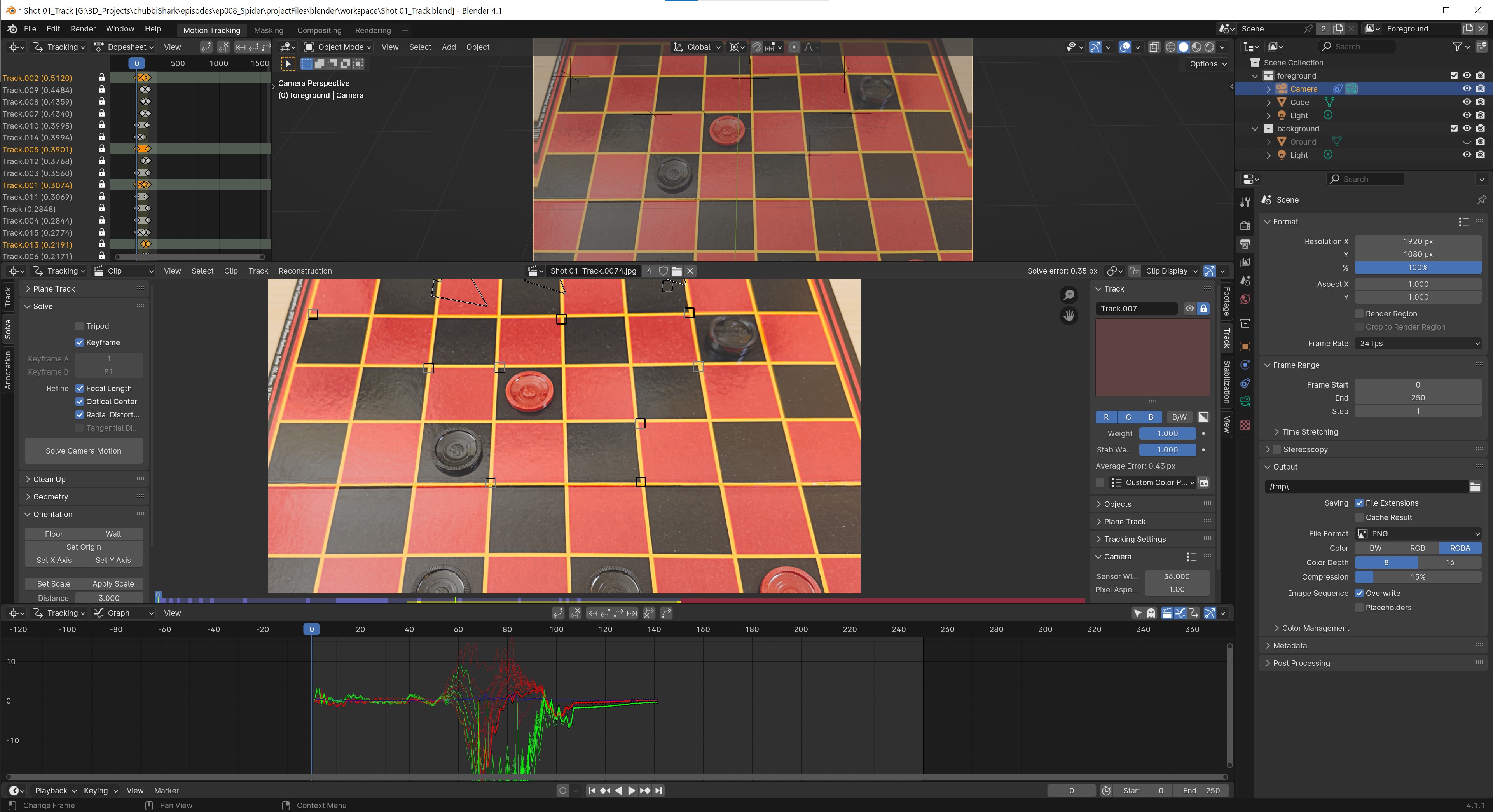Click the Floor orientation button

(x=54, y=534)
